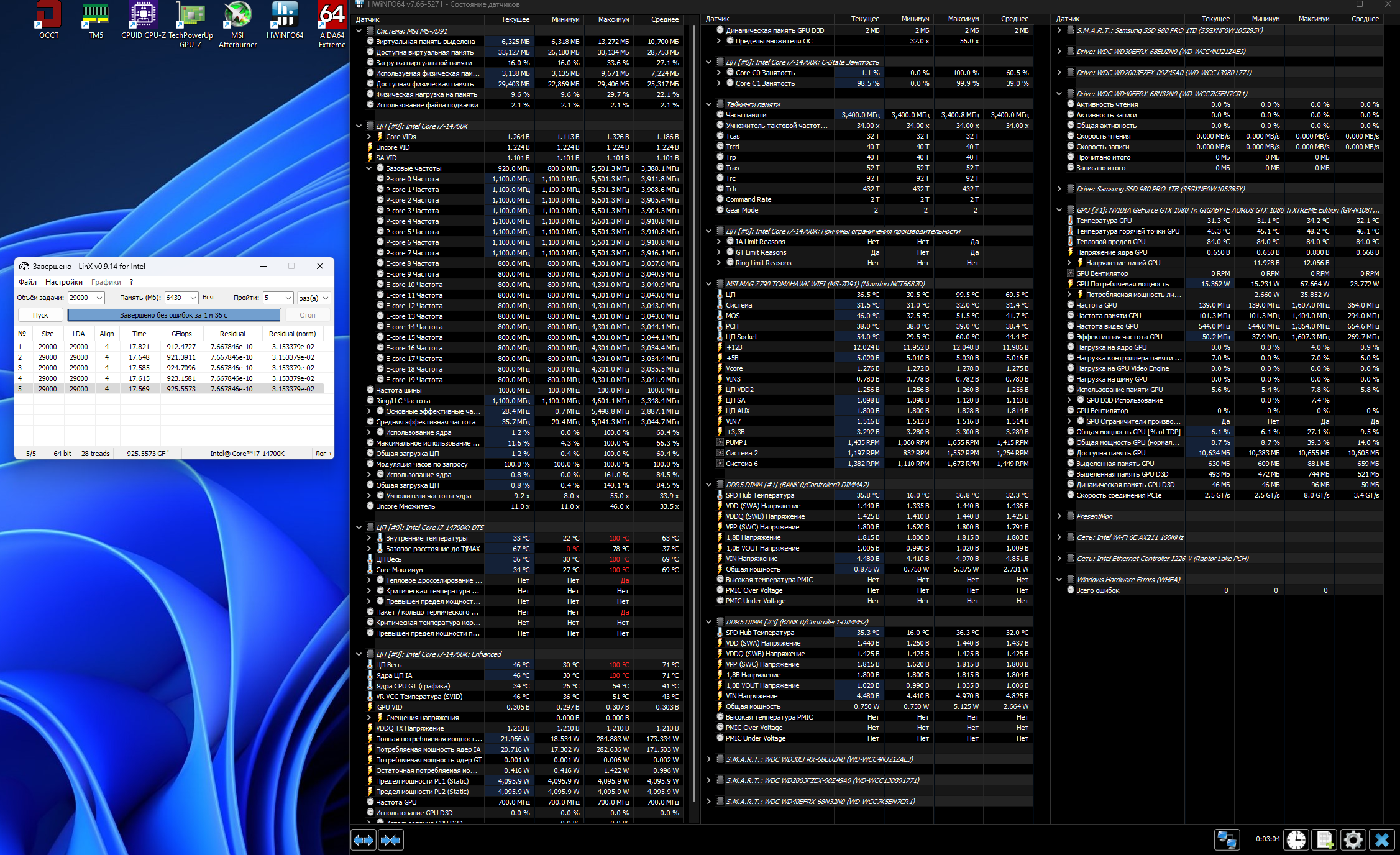Open the HWiNFO settings gear button

[x=1353, y=840]
